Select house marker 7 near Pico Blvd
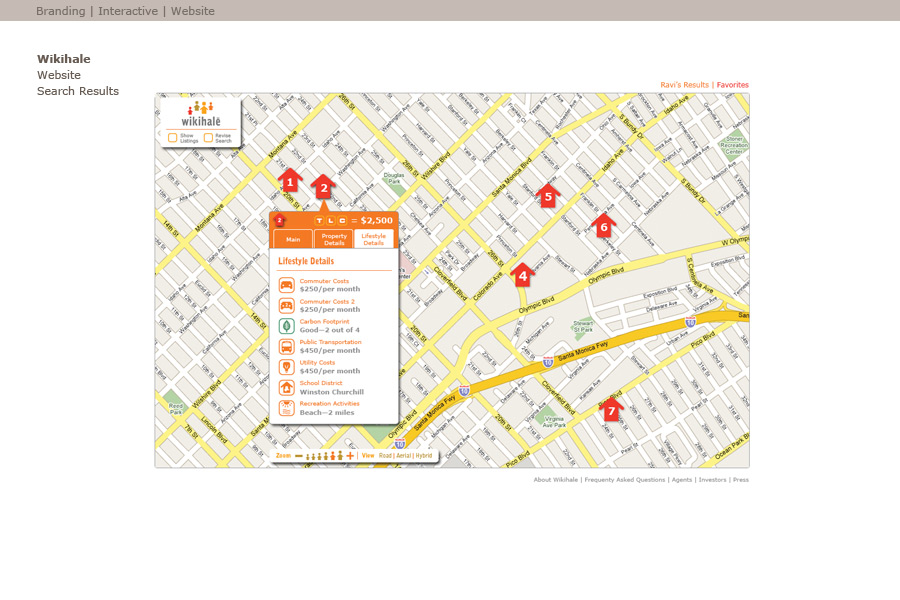 pos(611,409)
